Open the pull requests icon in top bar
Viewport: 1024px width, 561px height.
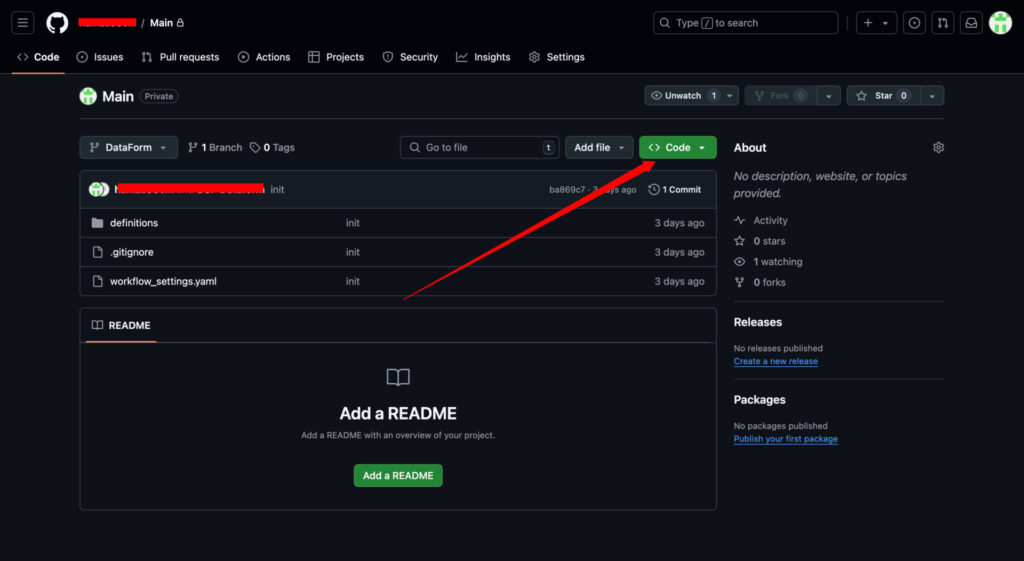pos(942,23)
